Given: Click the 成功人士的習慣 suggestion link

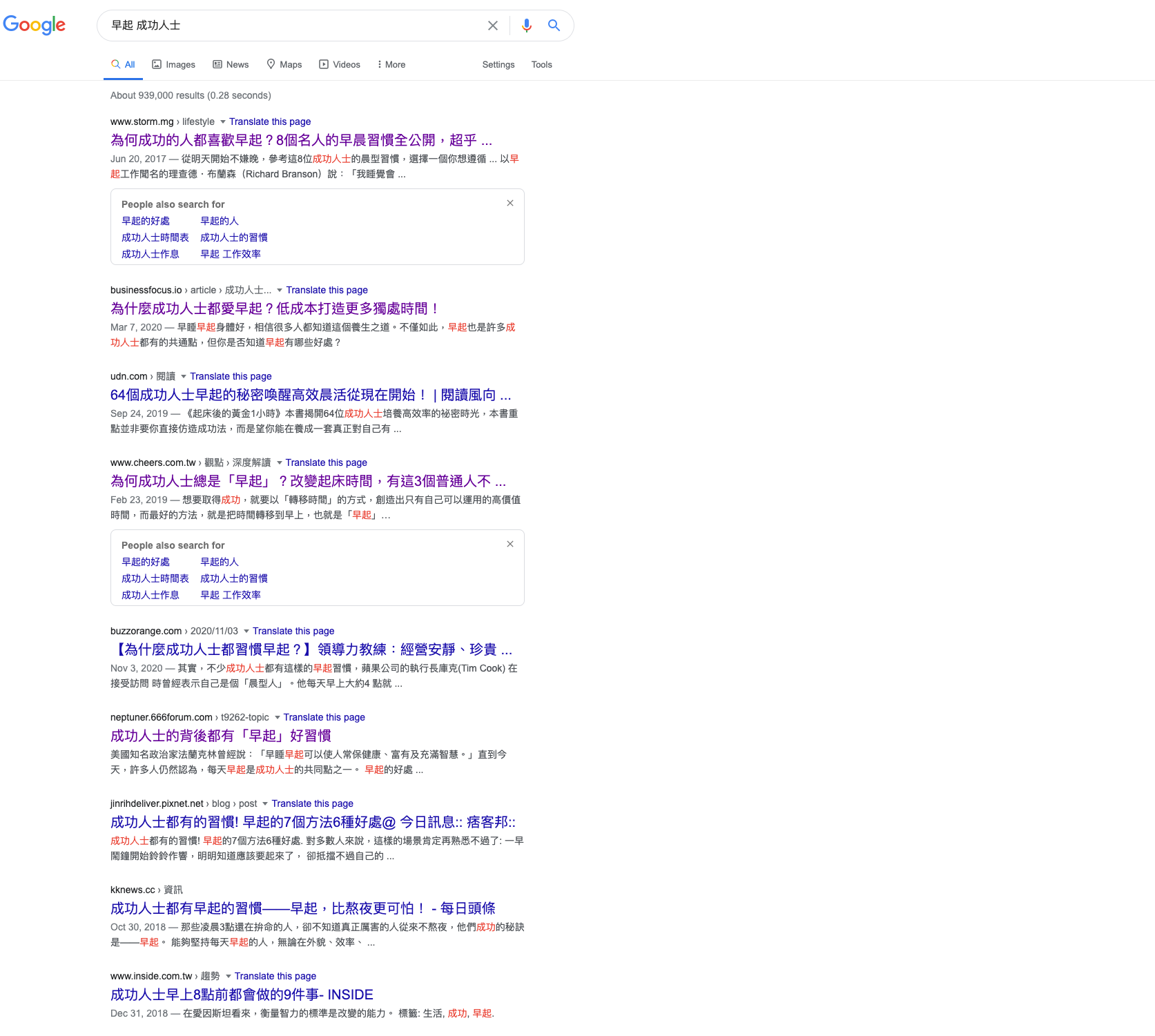Looking at the screenshot, I should [233, 237].
